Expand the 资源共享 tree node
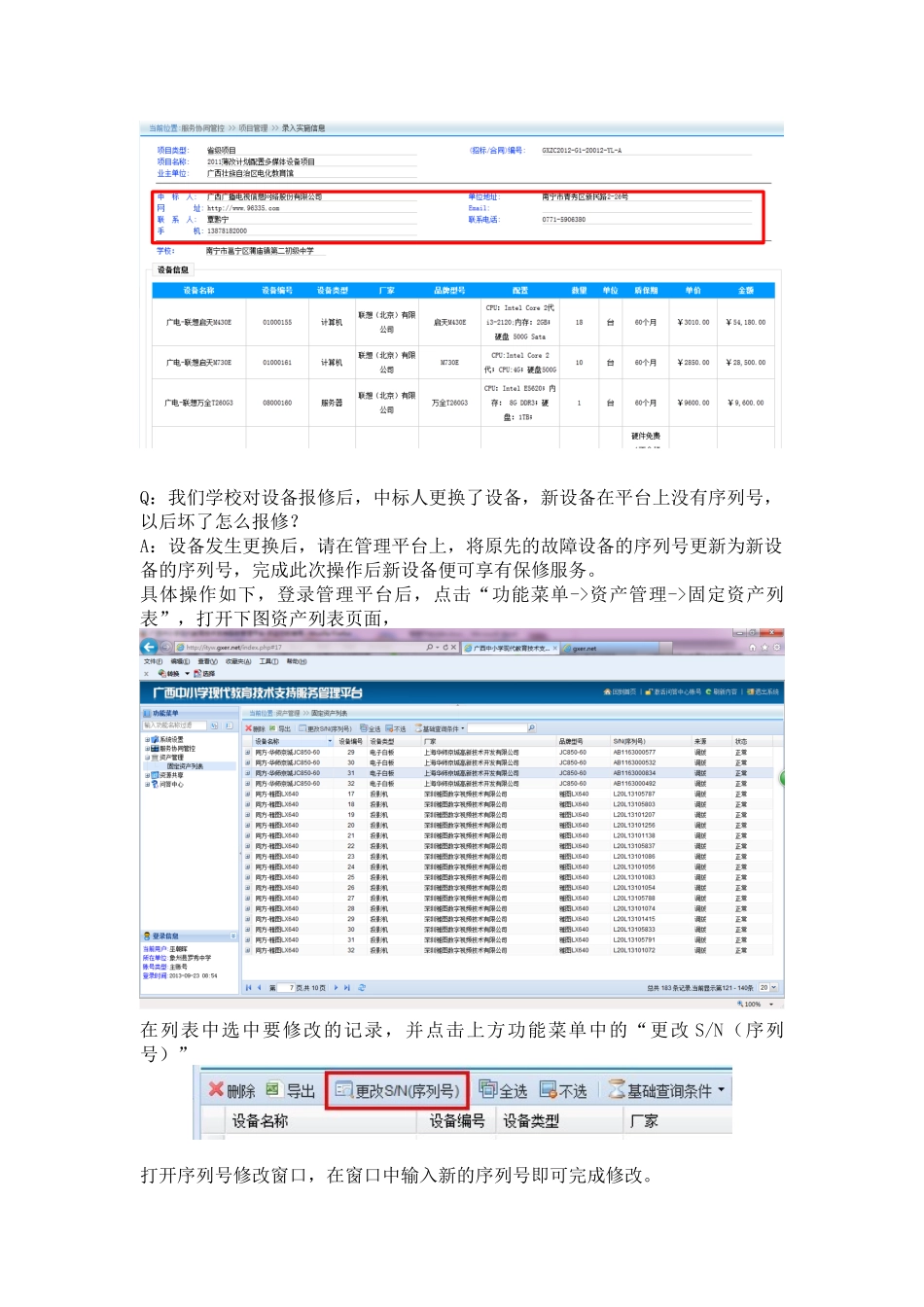 148,775
